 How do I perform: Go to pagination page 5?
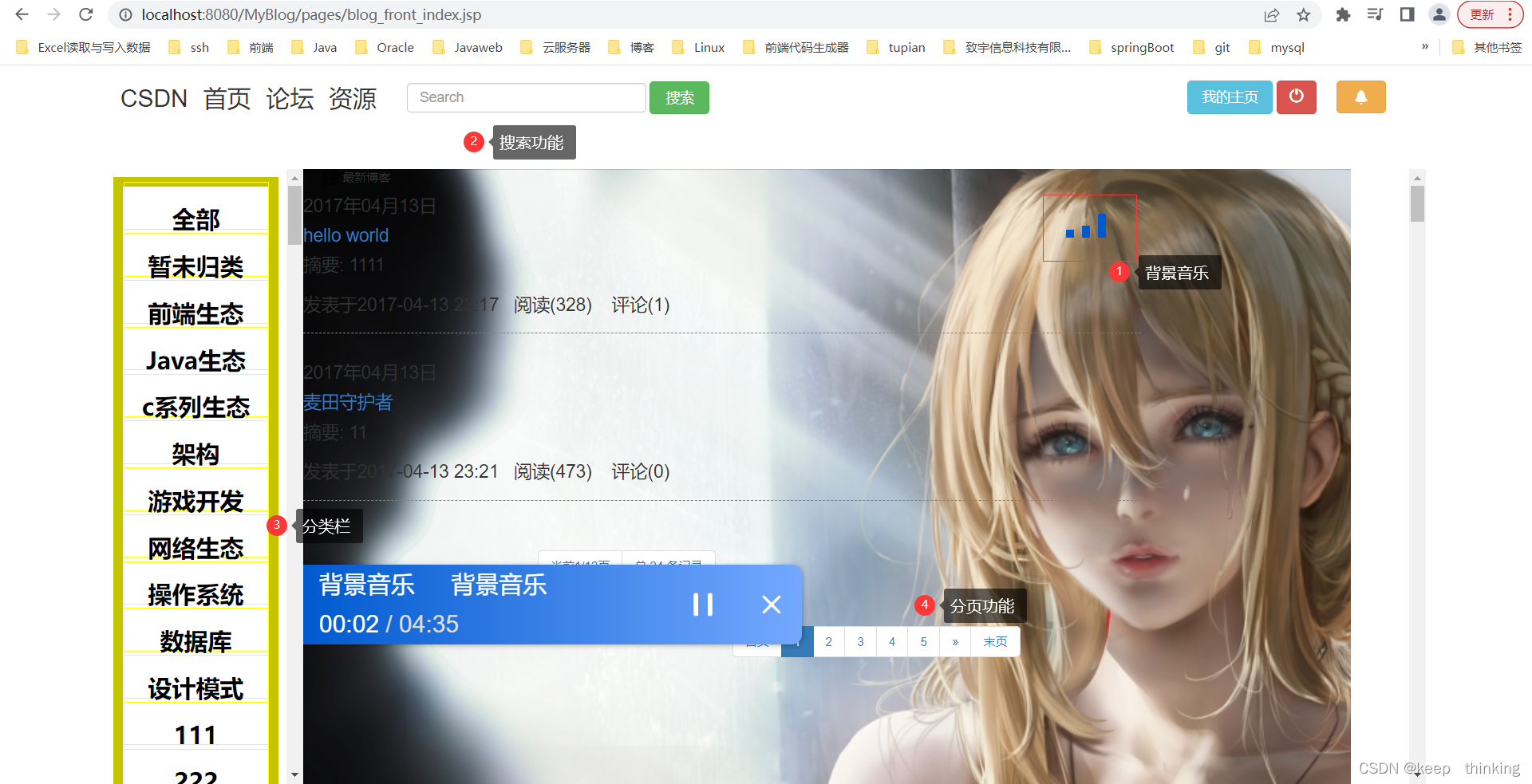(x=924, y=641)
